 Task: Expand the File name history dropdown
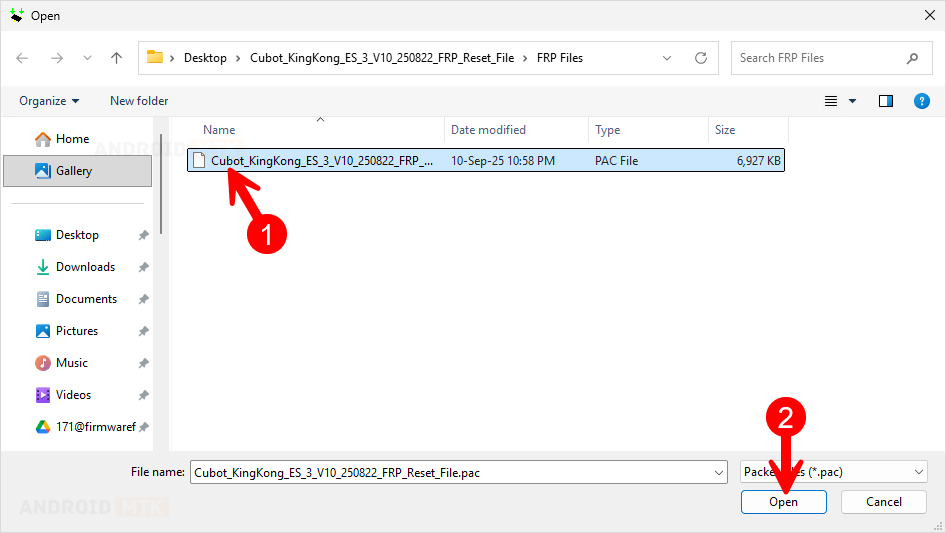718,472
